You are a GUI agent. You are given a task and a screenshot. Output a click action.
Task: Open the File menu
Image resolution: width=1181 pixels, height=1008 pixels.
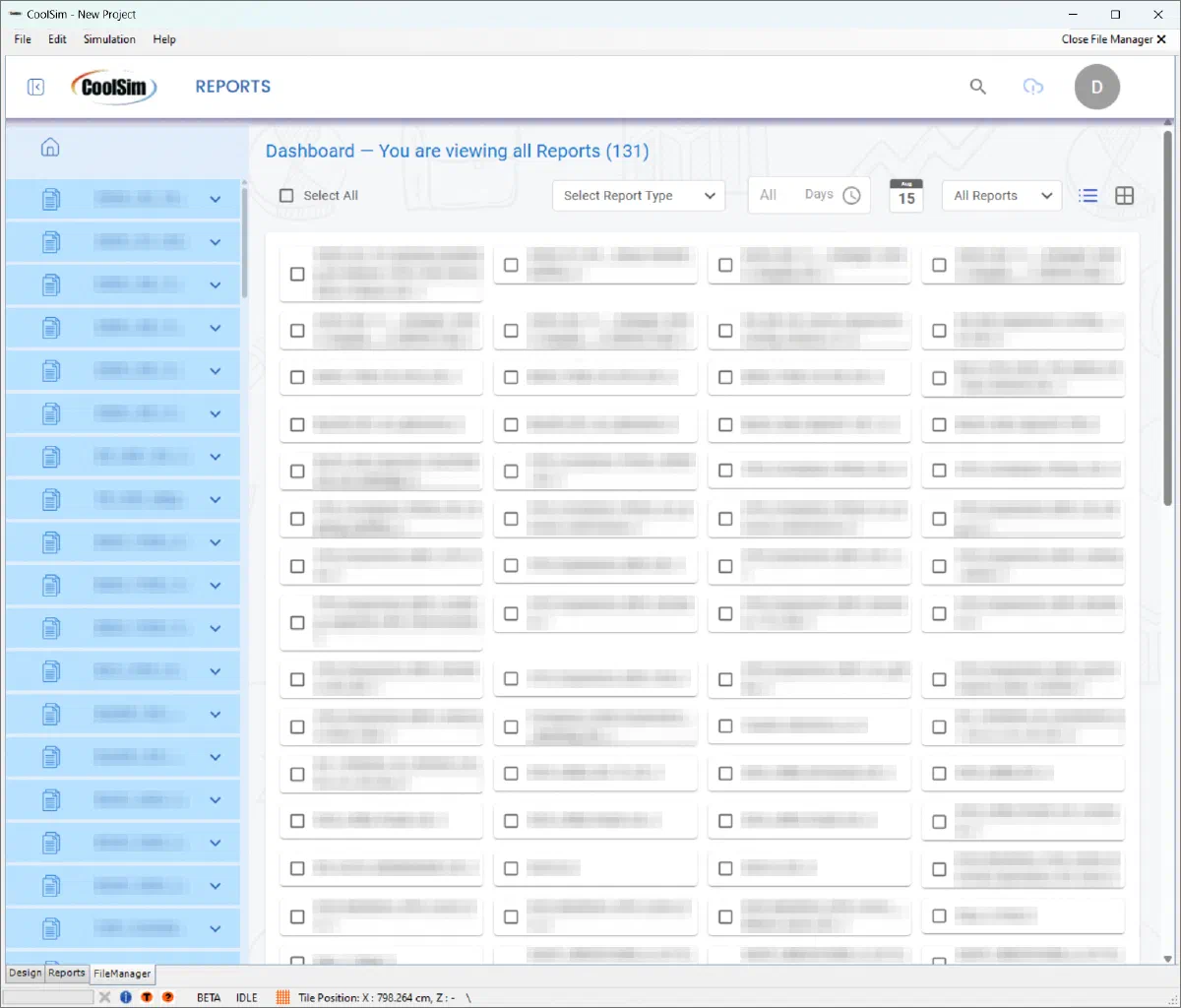click(x=23, y=39)
